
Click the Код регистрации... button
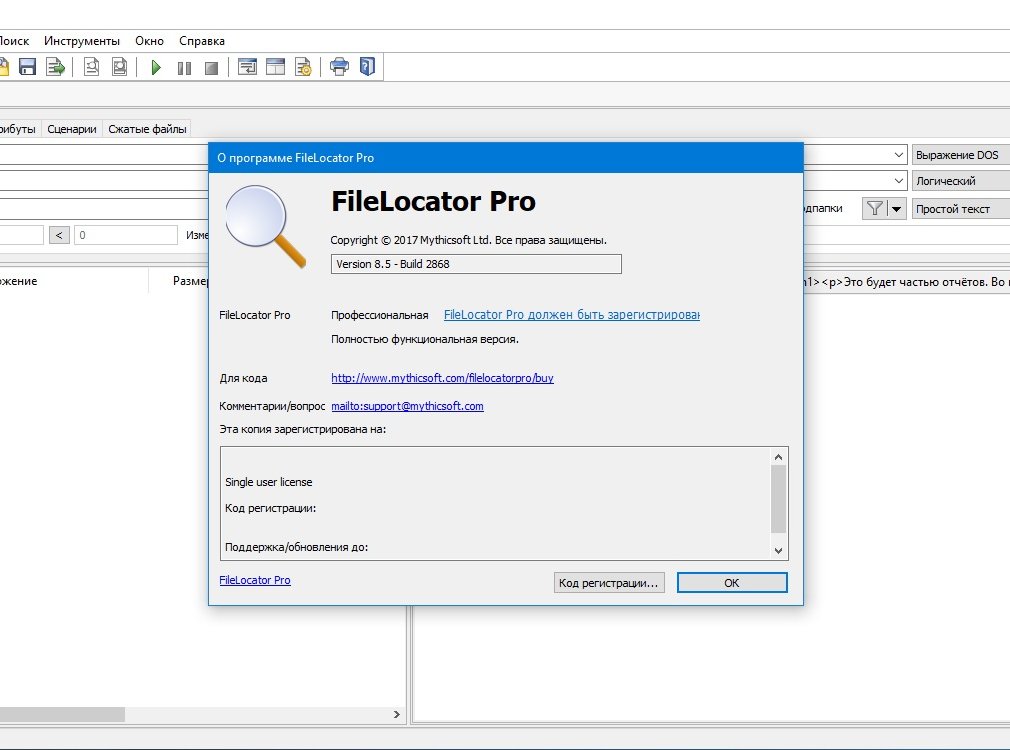[x=609, y=582]
